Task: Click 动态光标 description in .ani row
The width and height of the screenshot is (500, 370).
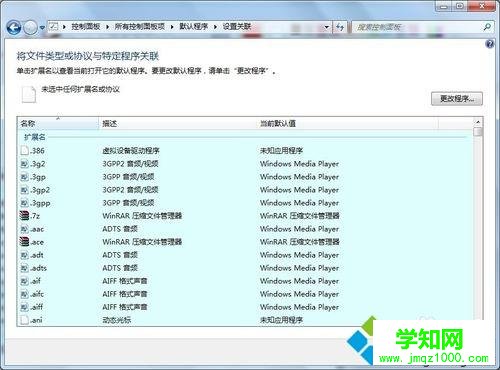Action: (117, 320)
